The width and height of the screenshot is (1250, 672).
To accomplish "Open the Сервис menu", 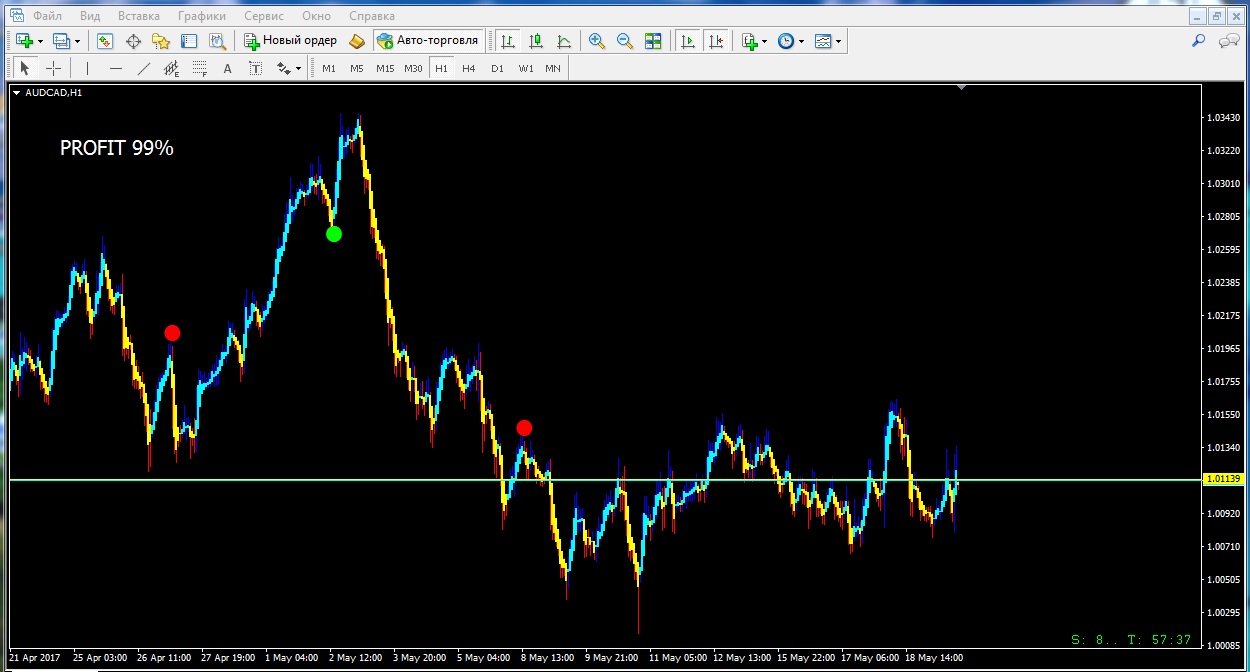I will [264, 16].
